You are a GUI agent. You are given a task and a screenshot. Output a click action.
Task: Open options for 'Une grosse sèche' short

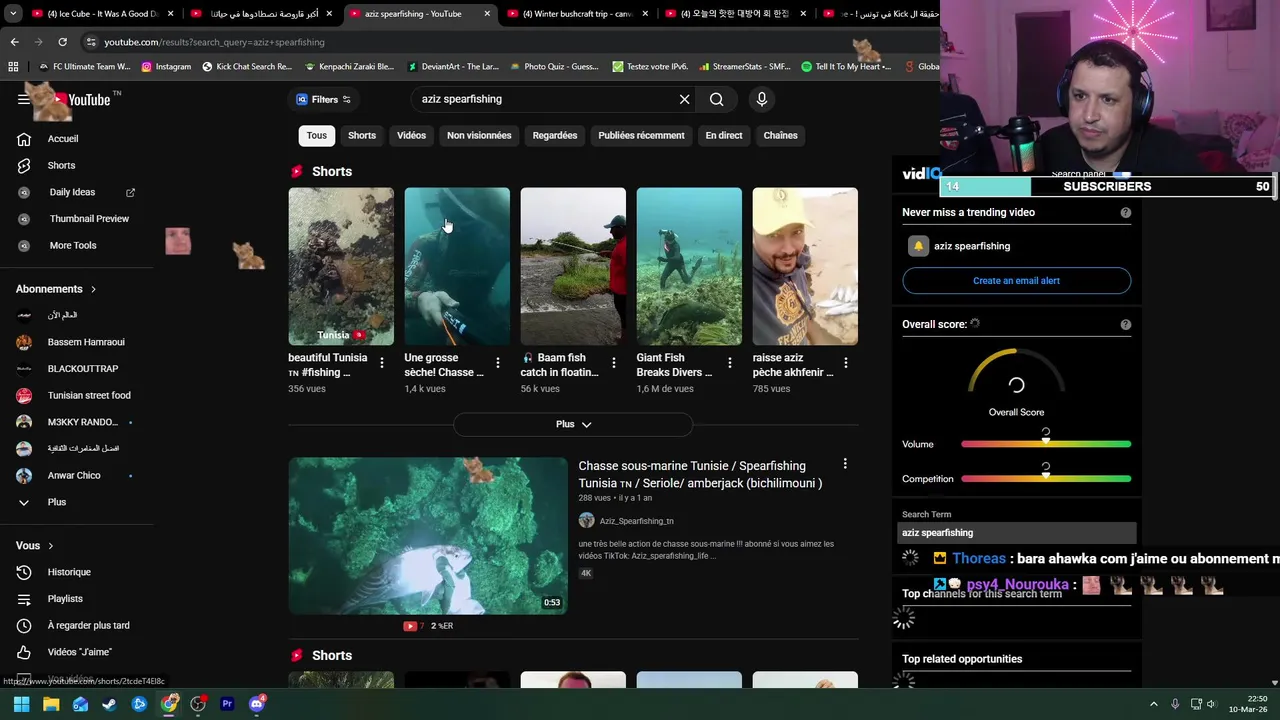[x=498, y=363]
